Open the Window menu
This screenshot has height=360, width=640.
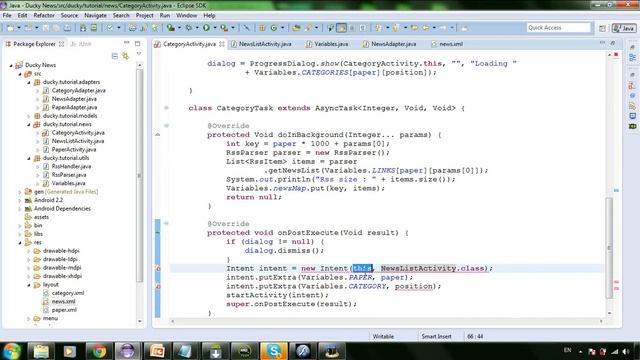click(187, 16)
